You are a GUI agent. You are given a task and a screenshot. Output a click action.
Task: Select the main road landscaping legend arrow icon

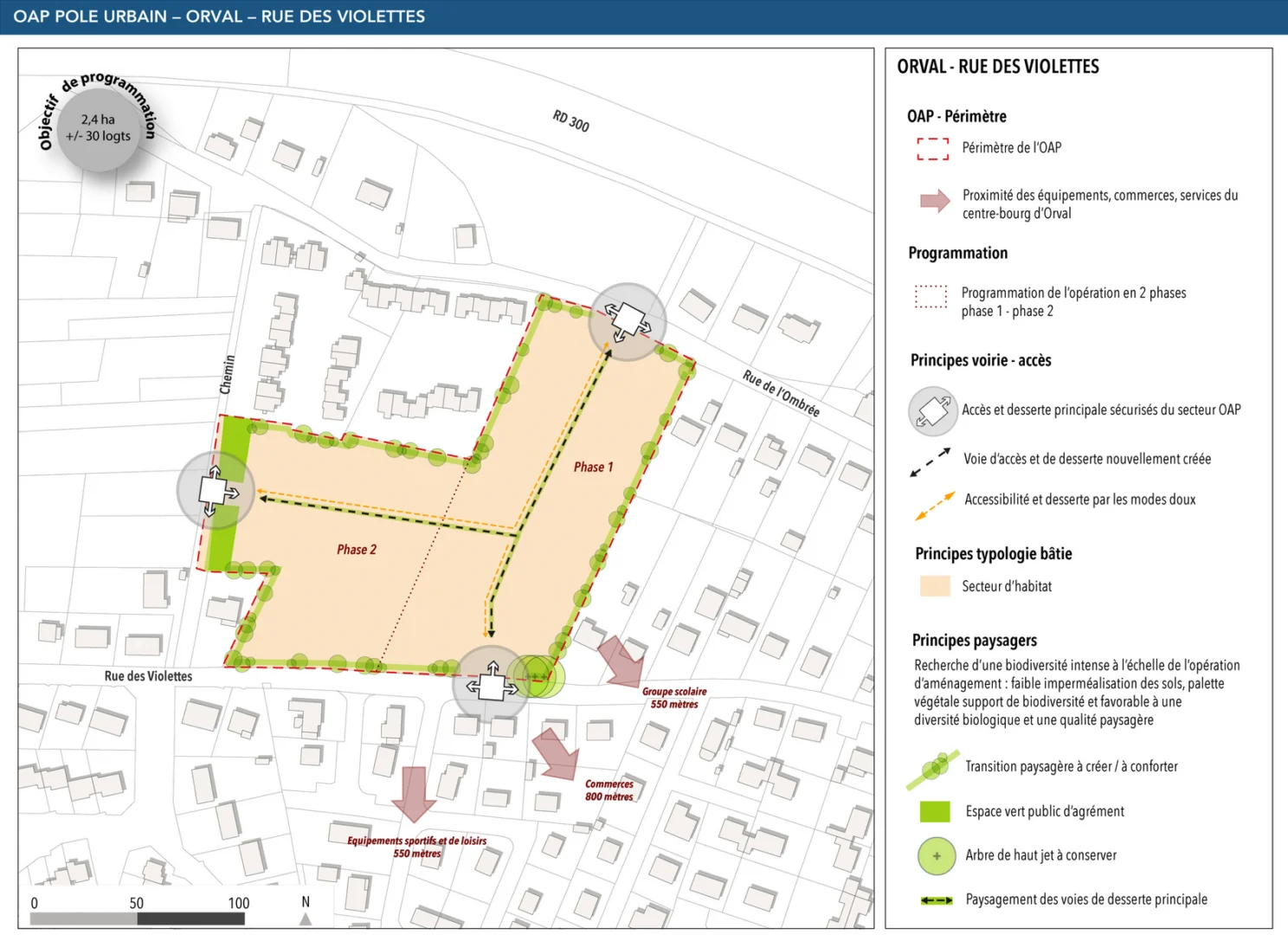tap(936, 900)
